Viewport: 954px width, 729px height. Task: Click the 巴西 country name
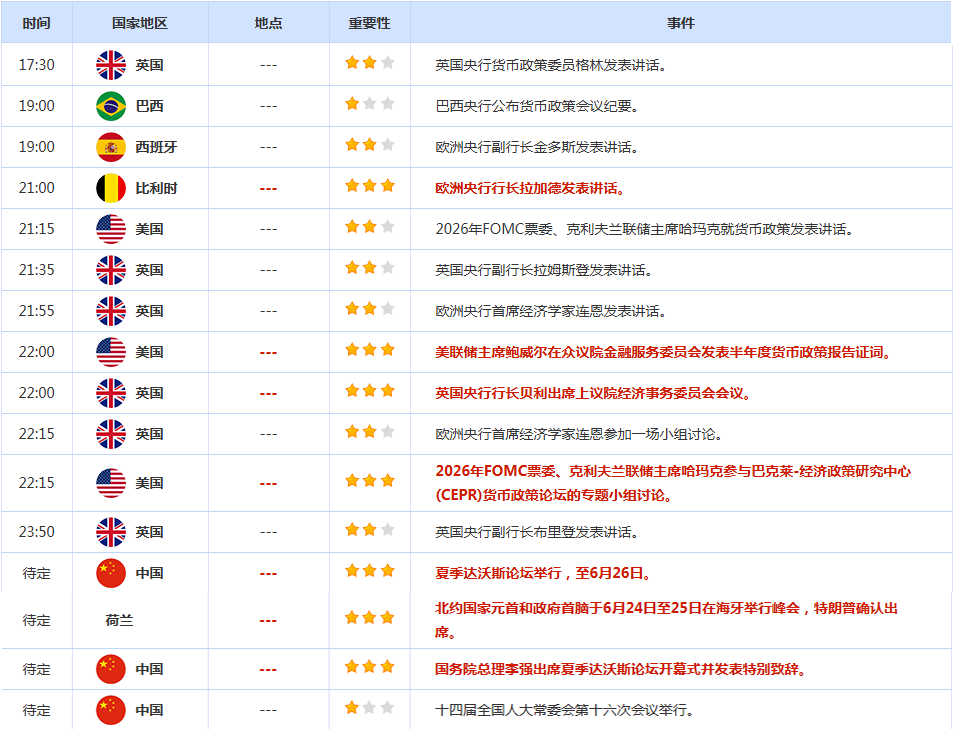tap(149, 106)
